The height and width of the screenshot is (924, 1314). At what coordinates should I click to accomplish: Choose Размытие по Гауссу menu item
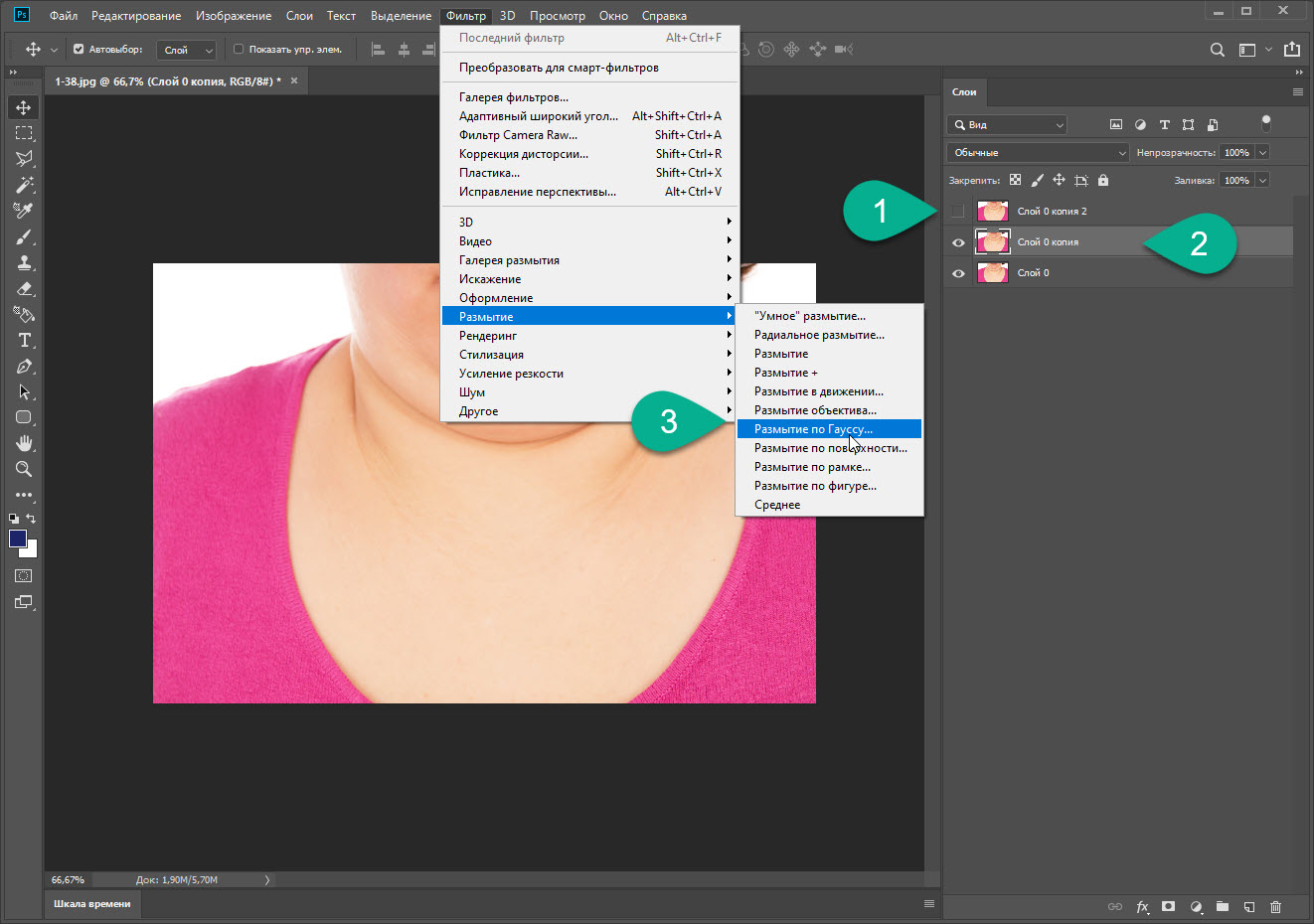tap(829, 429)
